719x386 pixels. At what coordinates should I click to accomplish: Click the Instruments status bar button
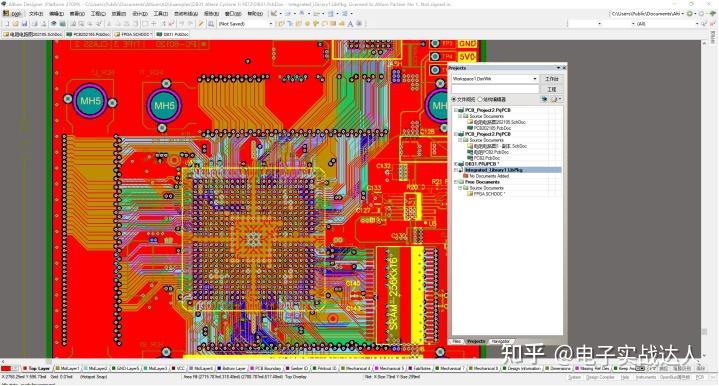pos(646,377)
